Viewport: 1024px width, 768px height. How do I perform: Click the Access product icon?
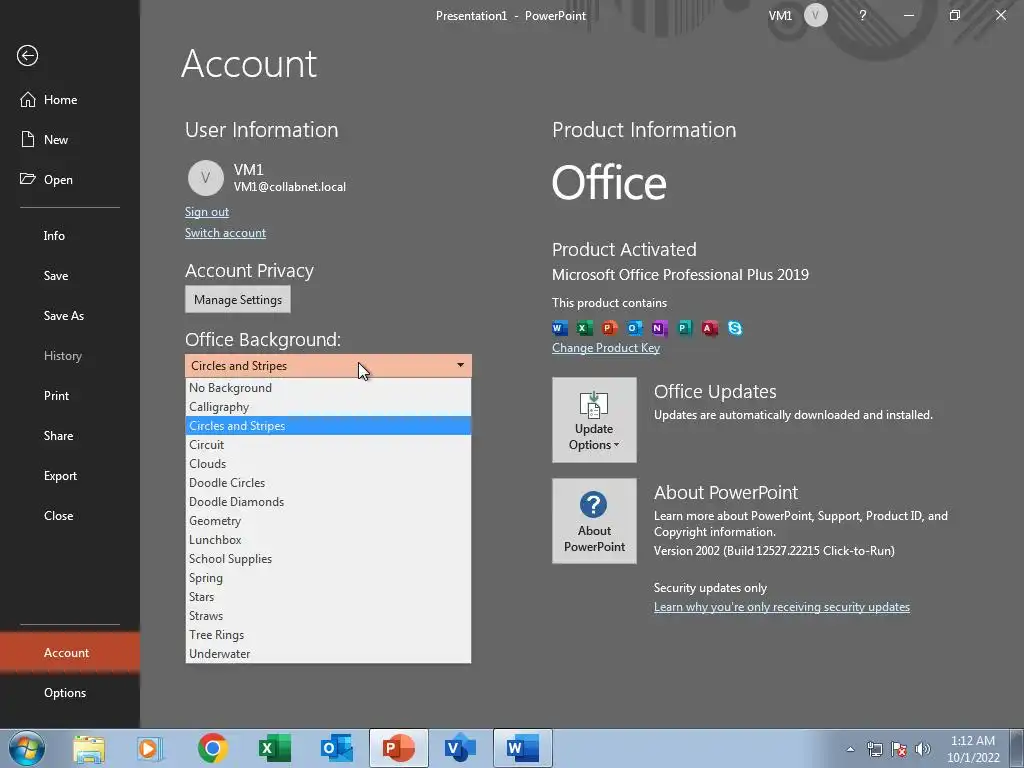pos(710,328)
